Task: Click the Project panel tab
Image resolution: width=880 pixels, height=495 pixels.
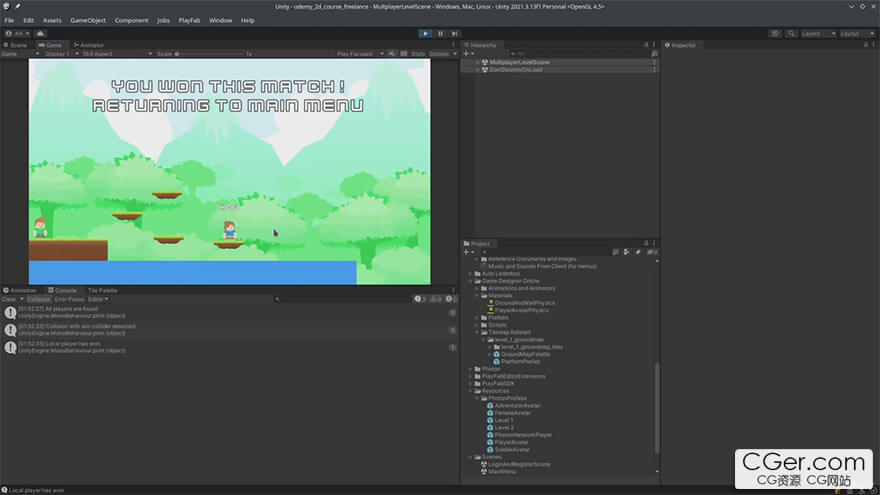Action: [x=477, y=244]
